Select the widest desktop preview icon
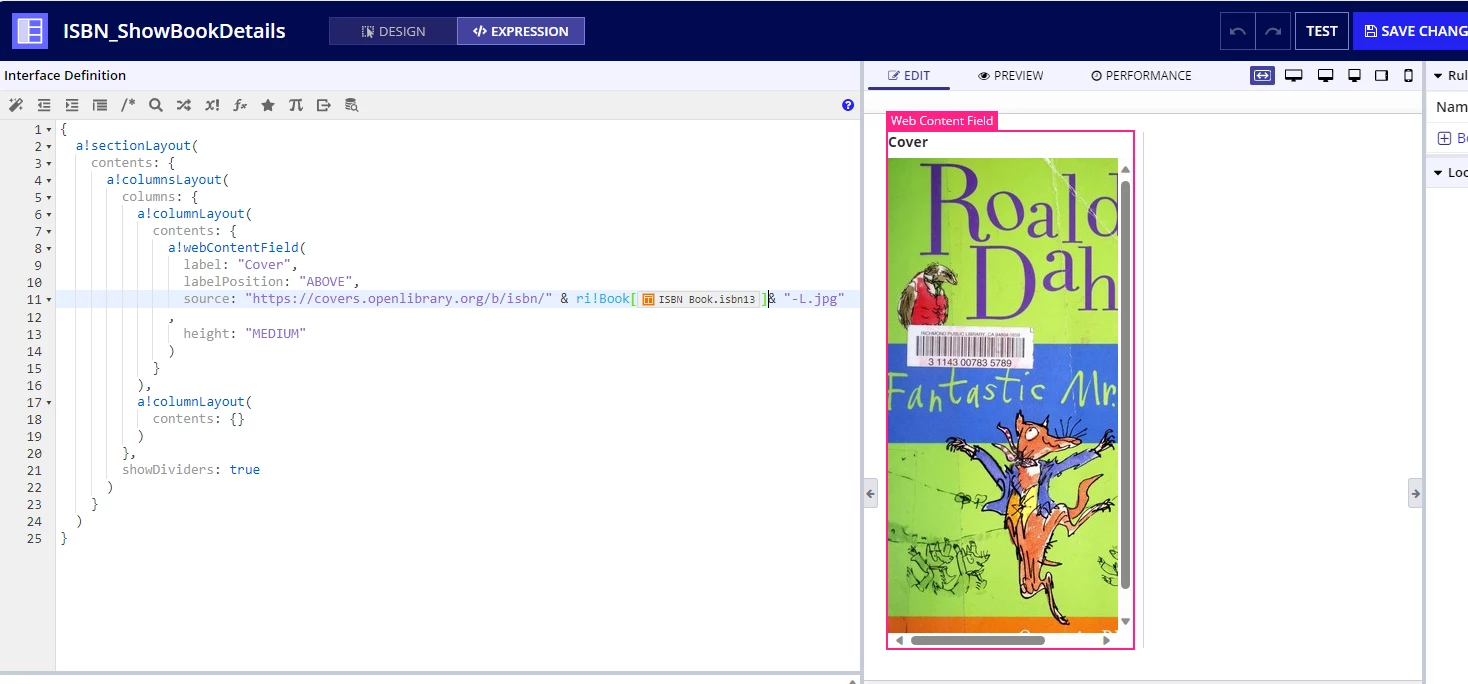The width and height of the screenshot is (1468, 684). tap(1293, 75)
